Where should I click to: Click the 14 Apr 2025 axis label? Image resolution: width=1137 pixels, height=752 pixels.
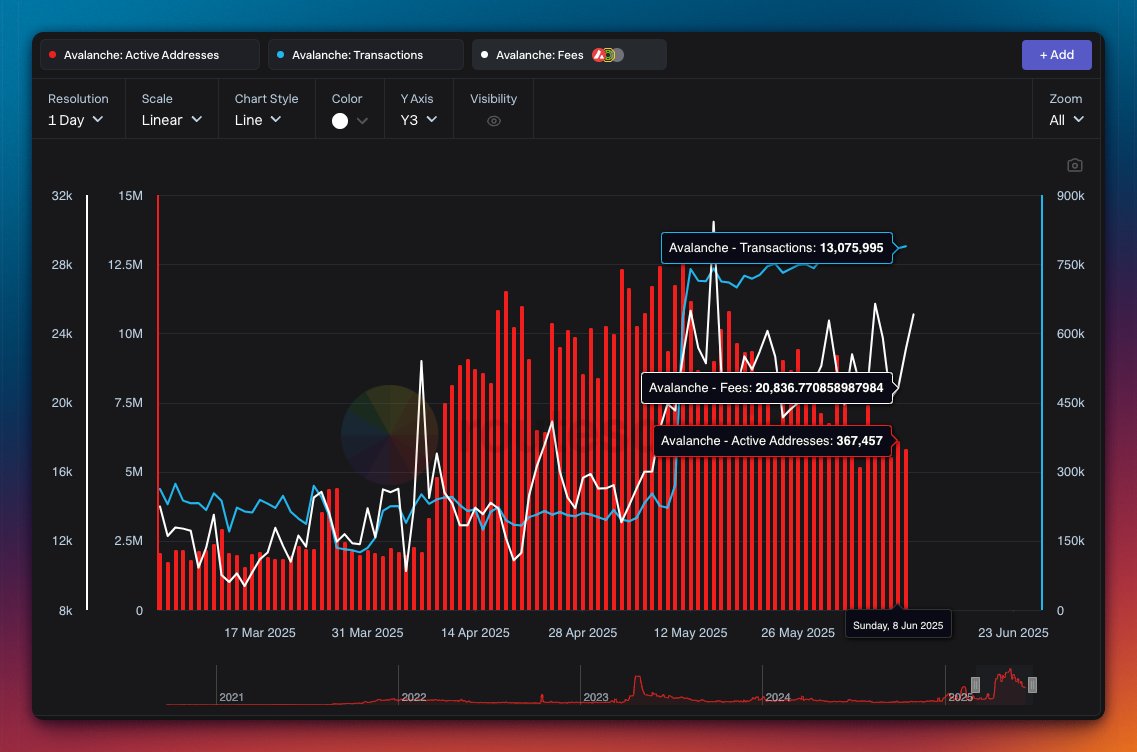click(x=475, y=633)
